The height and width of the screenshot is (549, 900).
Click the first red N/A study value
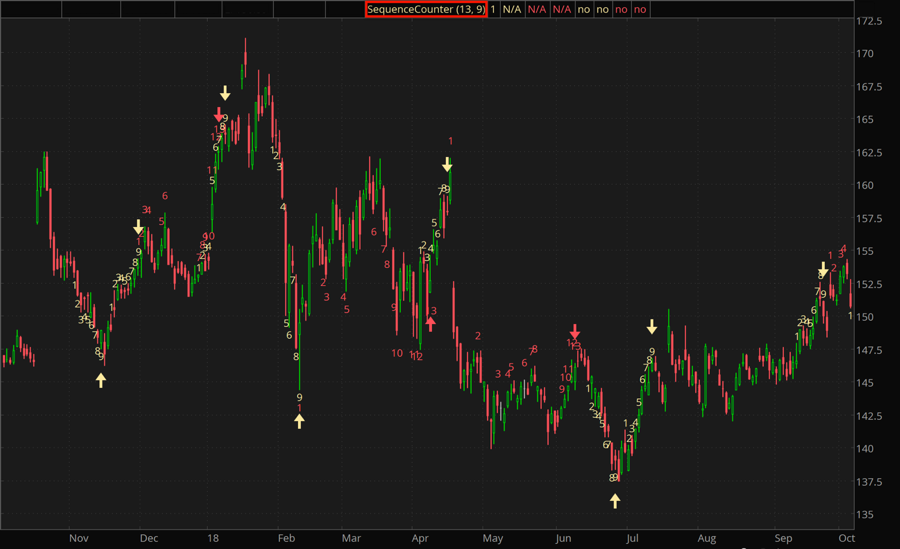537,9
